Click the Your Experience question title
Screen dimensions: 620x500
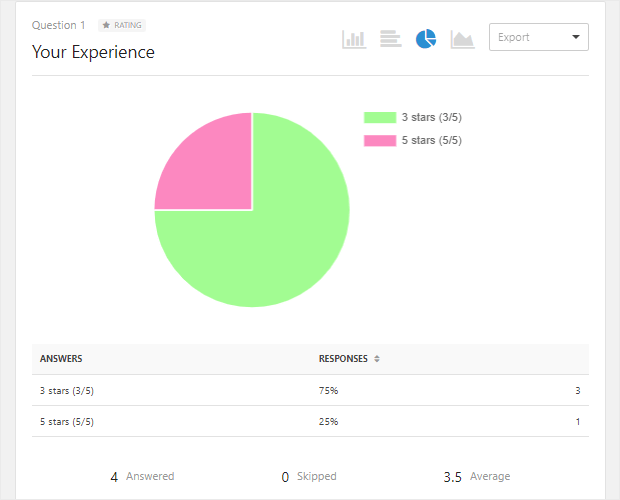coord(93,51)
